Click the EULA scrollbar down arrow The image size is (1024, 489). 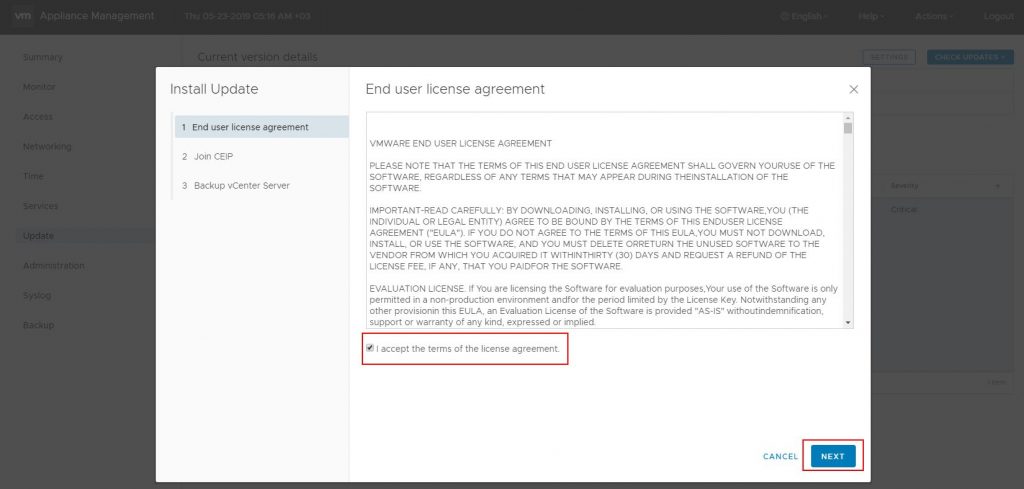click(x=848, y=323)
